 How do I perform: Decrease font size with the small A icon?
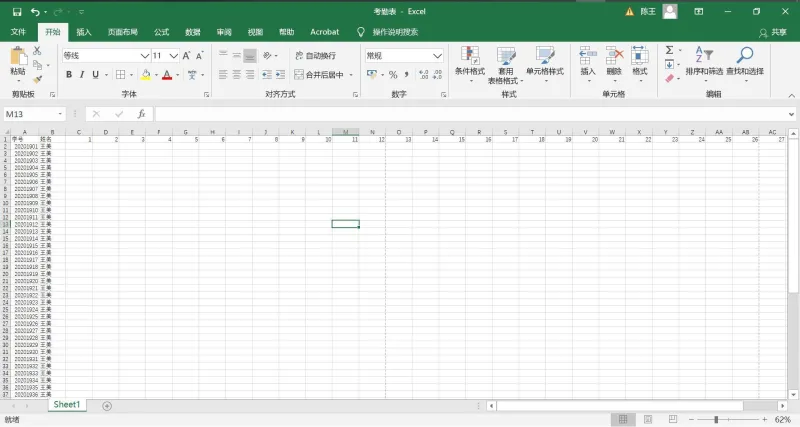[199, 56]
